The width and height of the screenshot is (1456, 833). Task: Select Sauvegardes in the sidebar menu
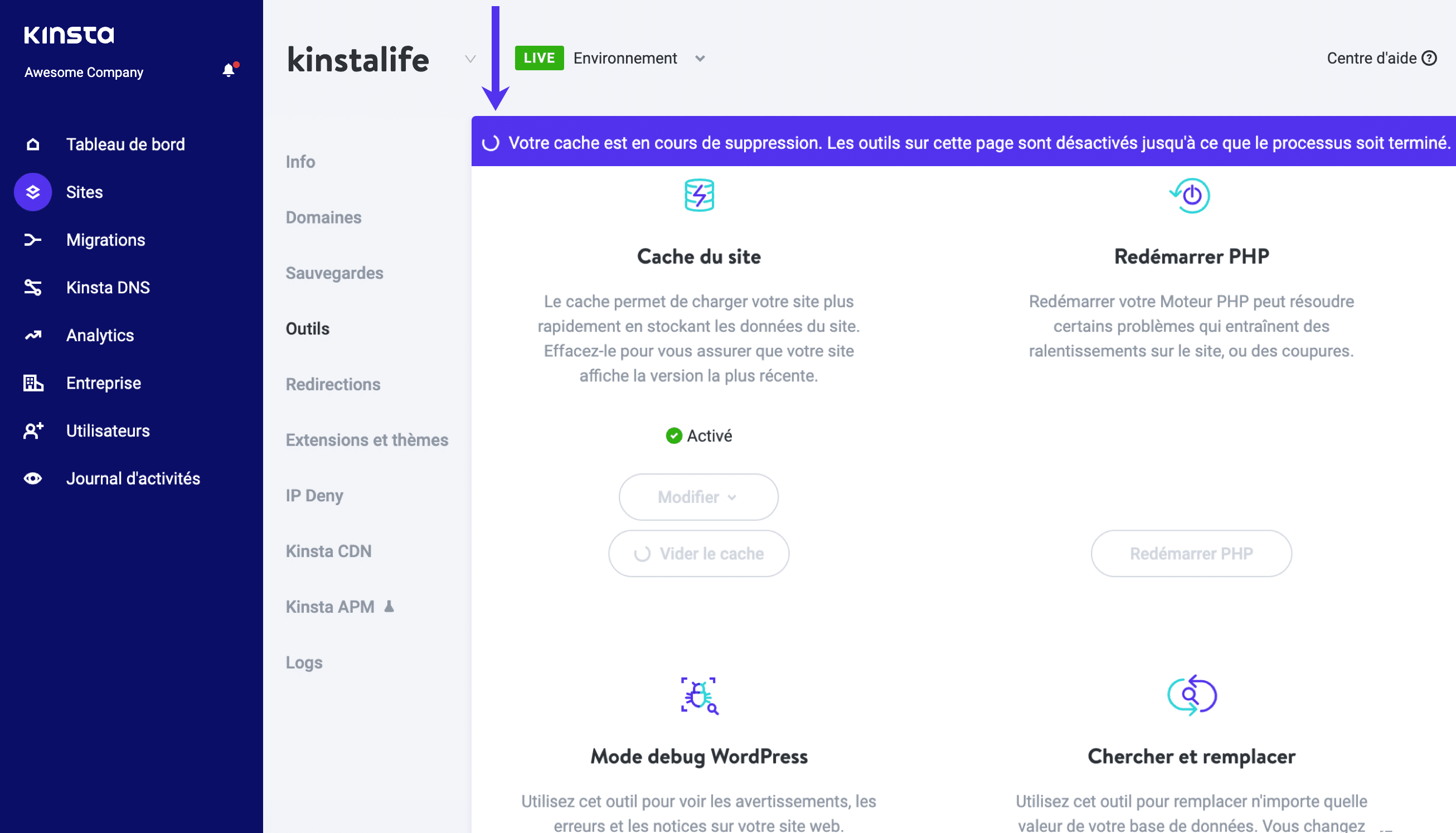tap(335, 272)
